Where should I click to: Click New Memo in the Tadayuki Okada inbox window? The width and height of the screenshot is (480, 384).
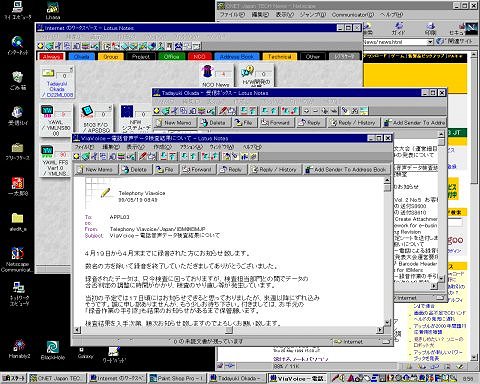(x=175, y=122)
